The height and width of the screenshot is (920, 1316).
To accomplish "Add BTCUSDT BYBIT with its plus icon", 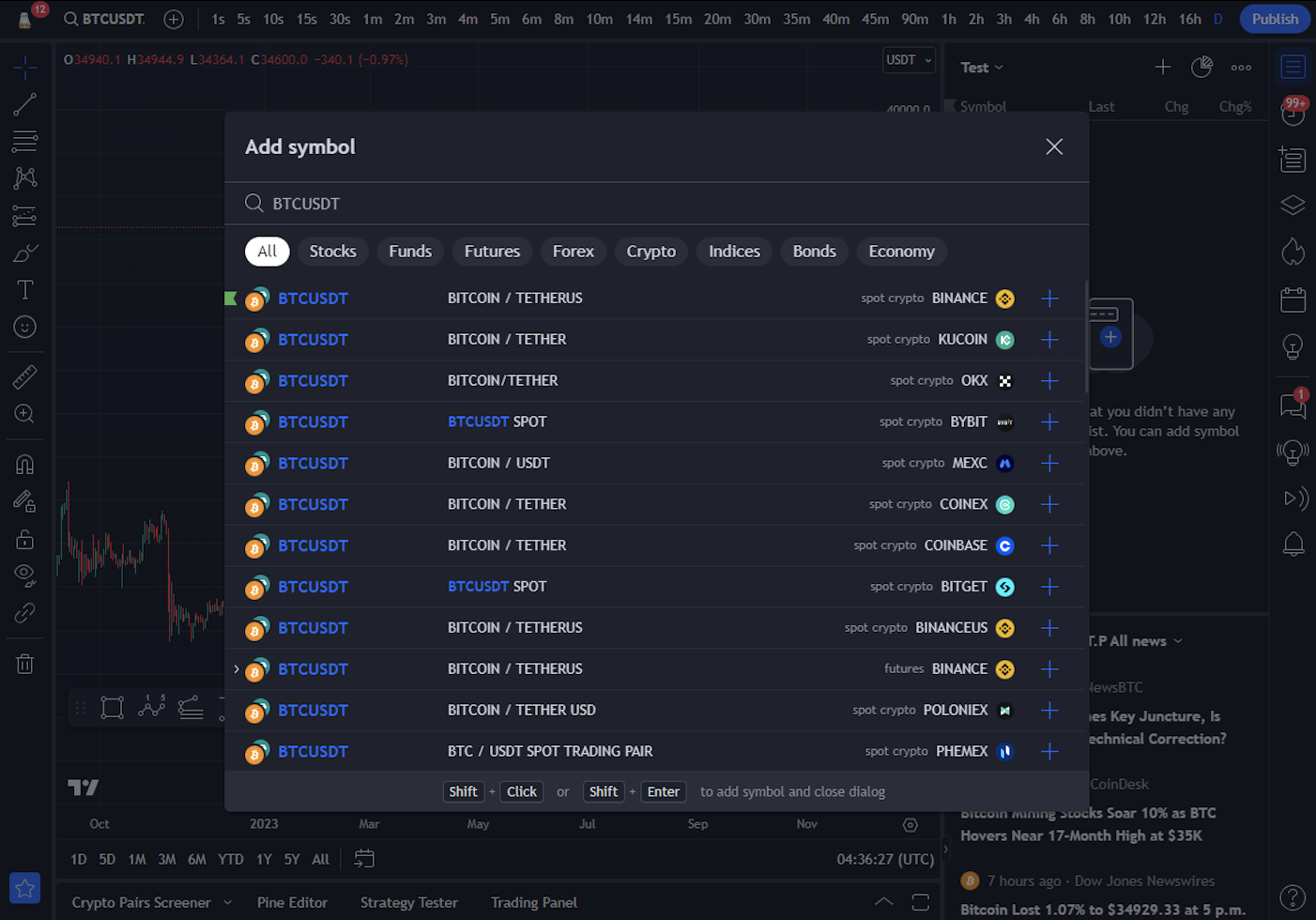I will 1049,422.
